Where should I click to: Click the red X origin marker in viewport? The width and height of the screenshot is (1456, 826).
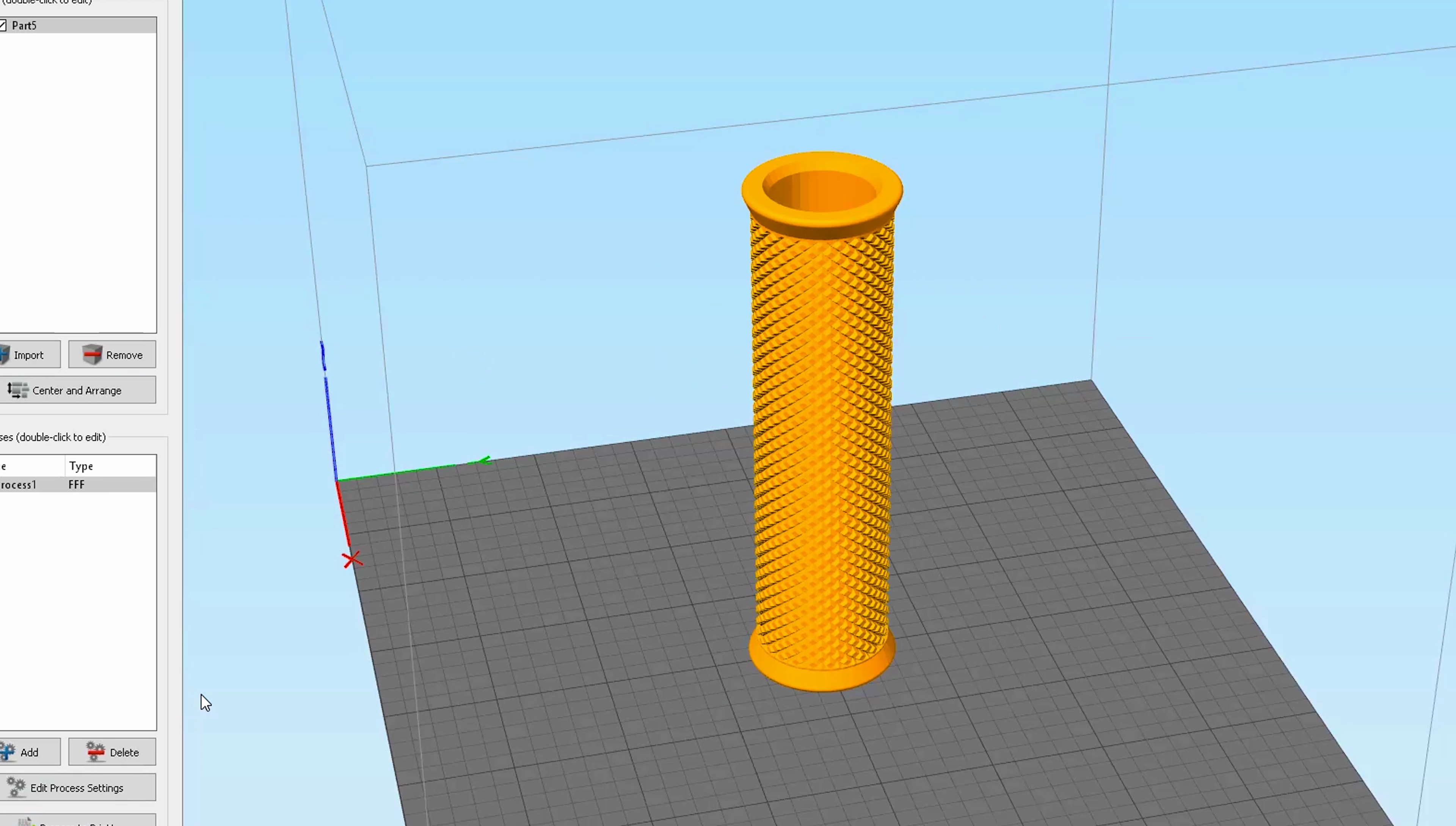(x=351, y=559)
